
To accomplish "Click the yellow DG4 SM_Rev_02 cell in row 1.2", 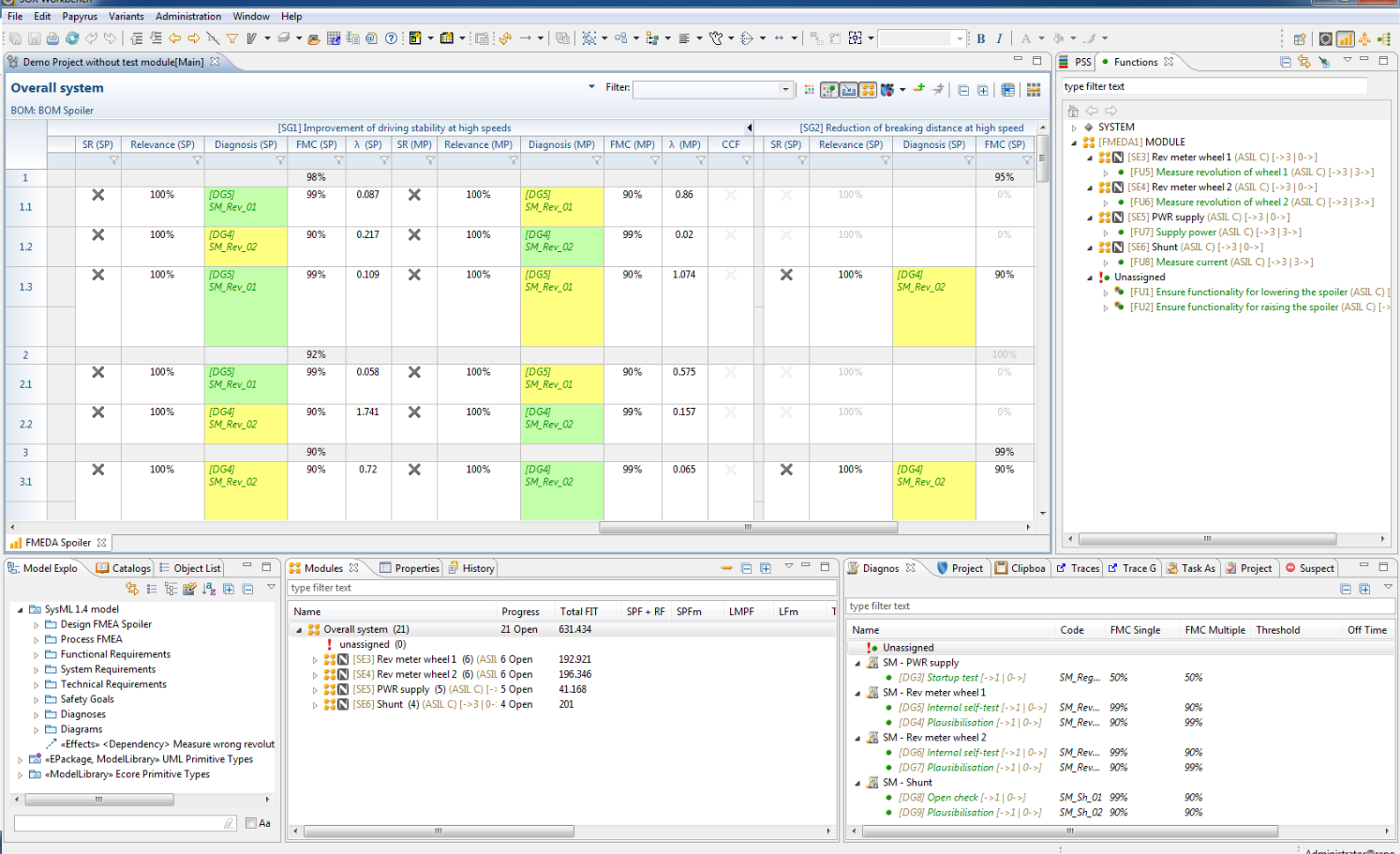I will point(246,247).
